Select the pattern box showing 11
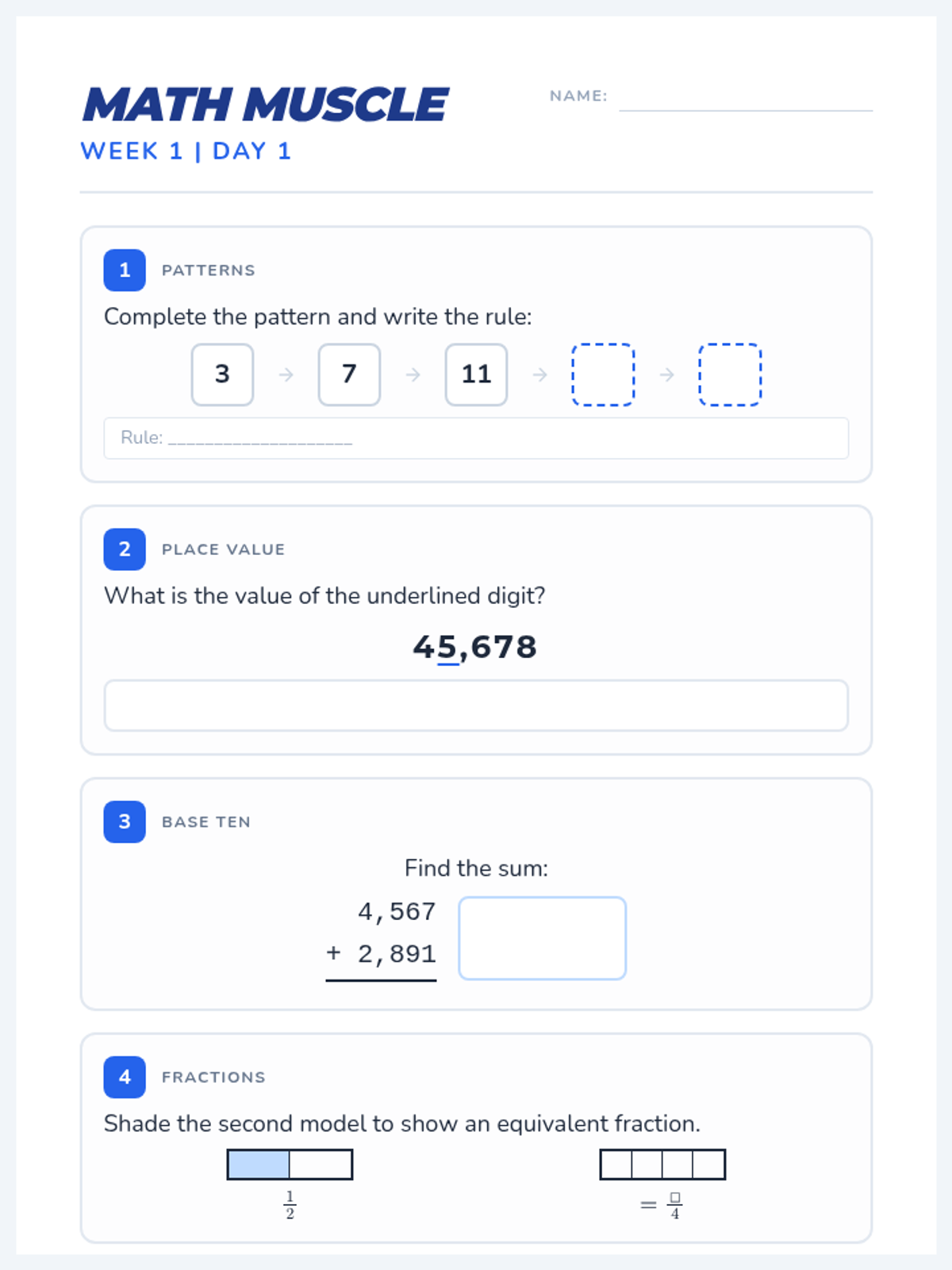 476,375
